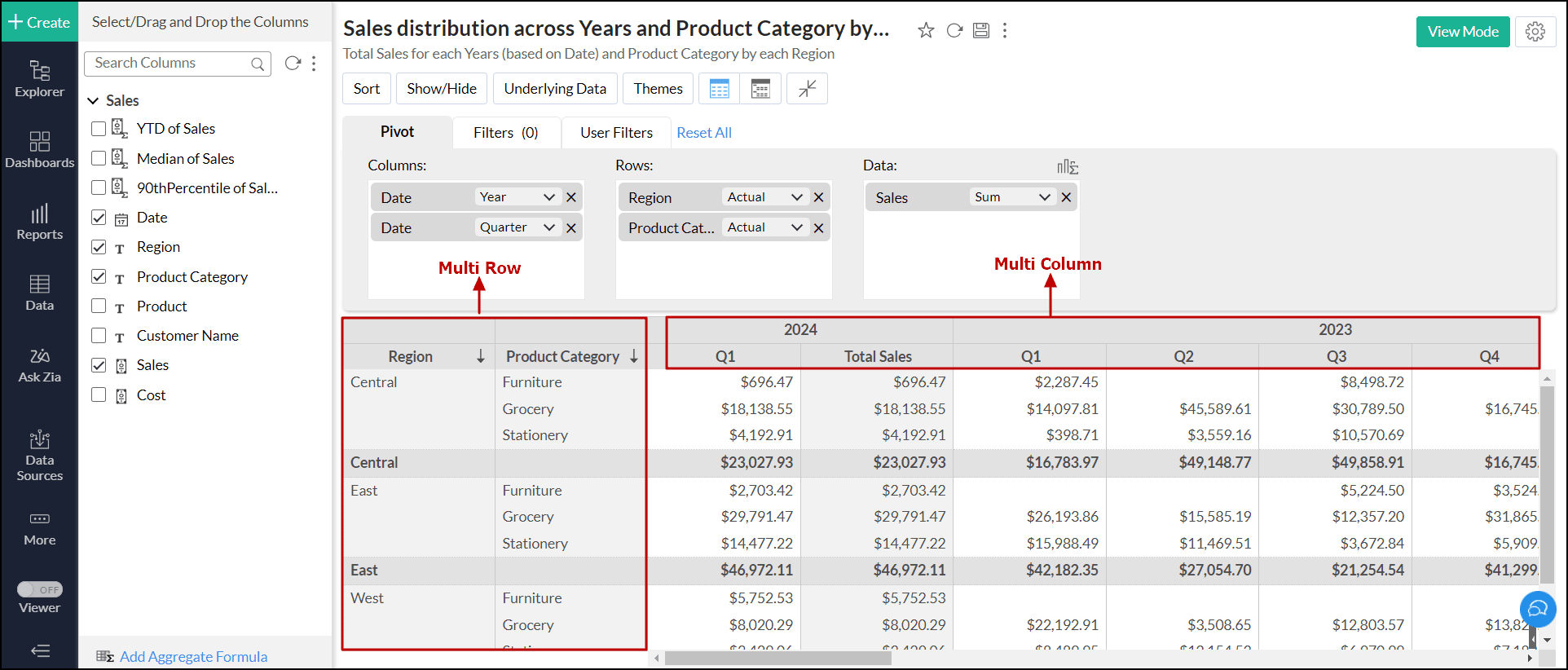Open Ask Zia assistant
Image resolution: width=1568 pixels, height=670 pixels.
[x=39, y=365]
